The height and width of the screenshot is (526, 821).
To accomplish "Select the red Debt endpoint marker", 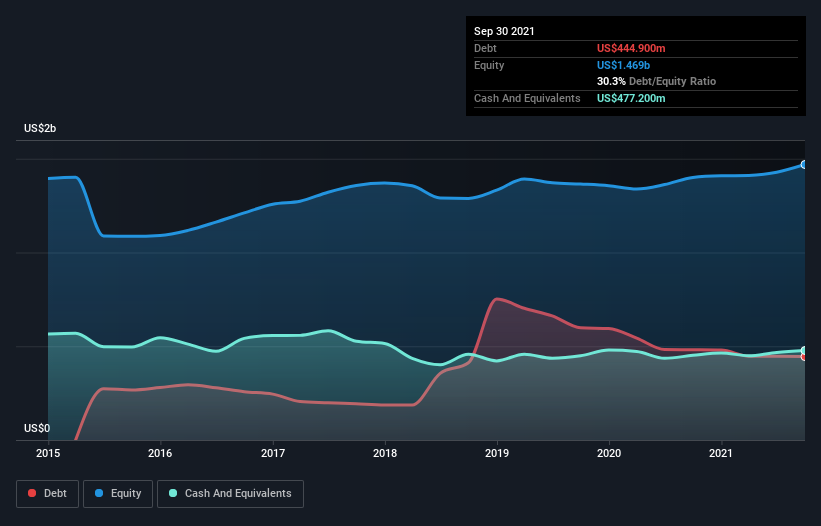I will pyautogui.click(x=804, y=357).
